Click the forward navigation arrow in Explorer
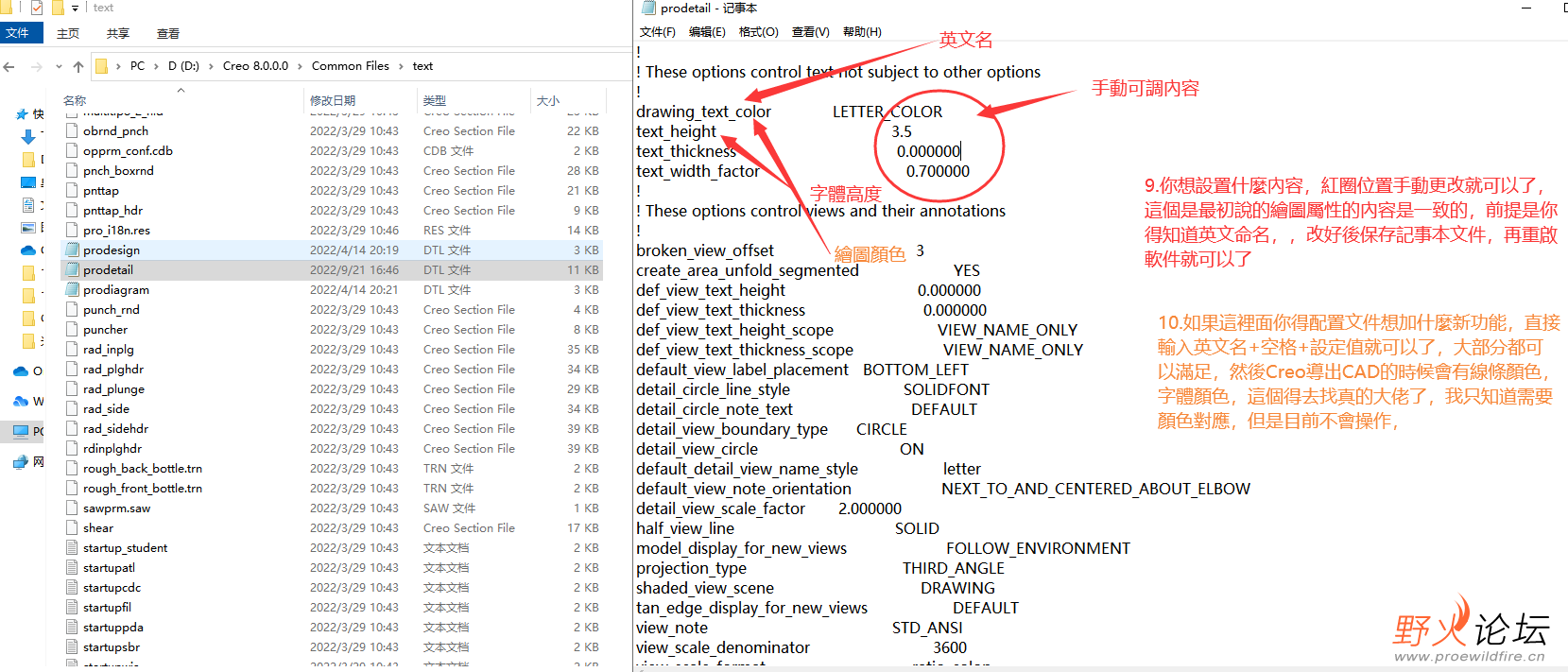Screen dimensions: 1568x672 click(36, 66)
